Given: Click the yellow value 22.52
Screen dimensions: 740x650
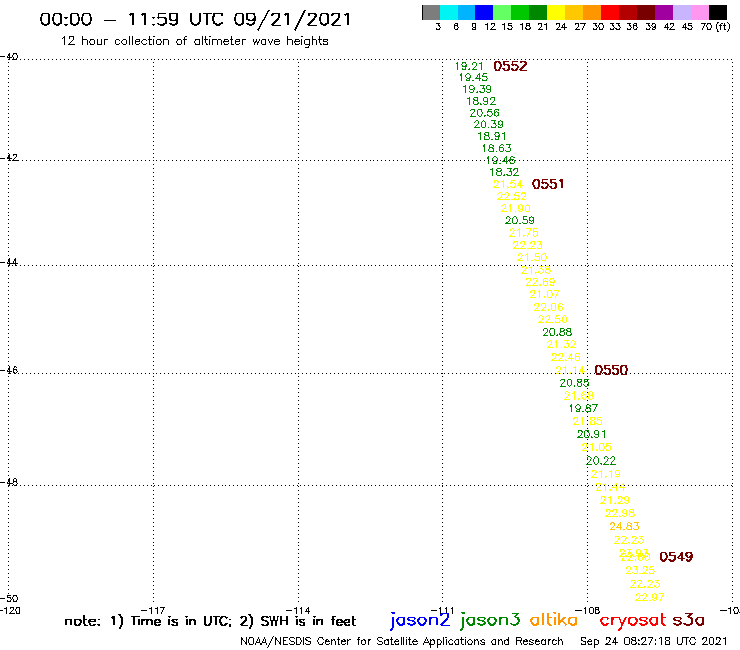Looking at the screenshot, I should pos(512,196).
